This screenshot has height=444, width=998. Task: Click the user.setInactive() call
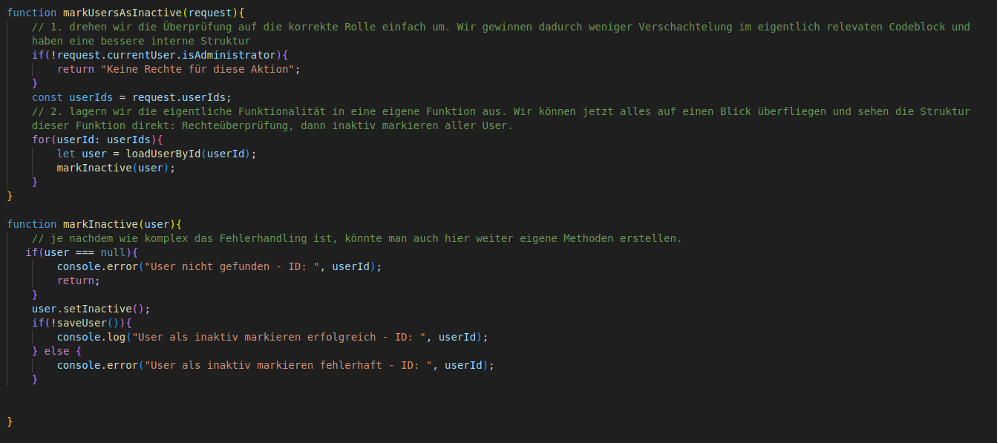[90, 309]
